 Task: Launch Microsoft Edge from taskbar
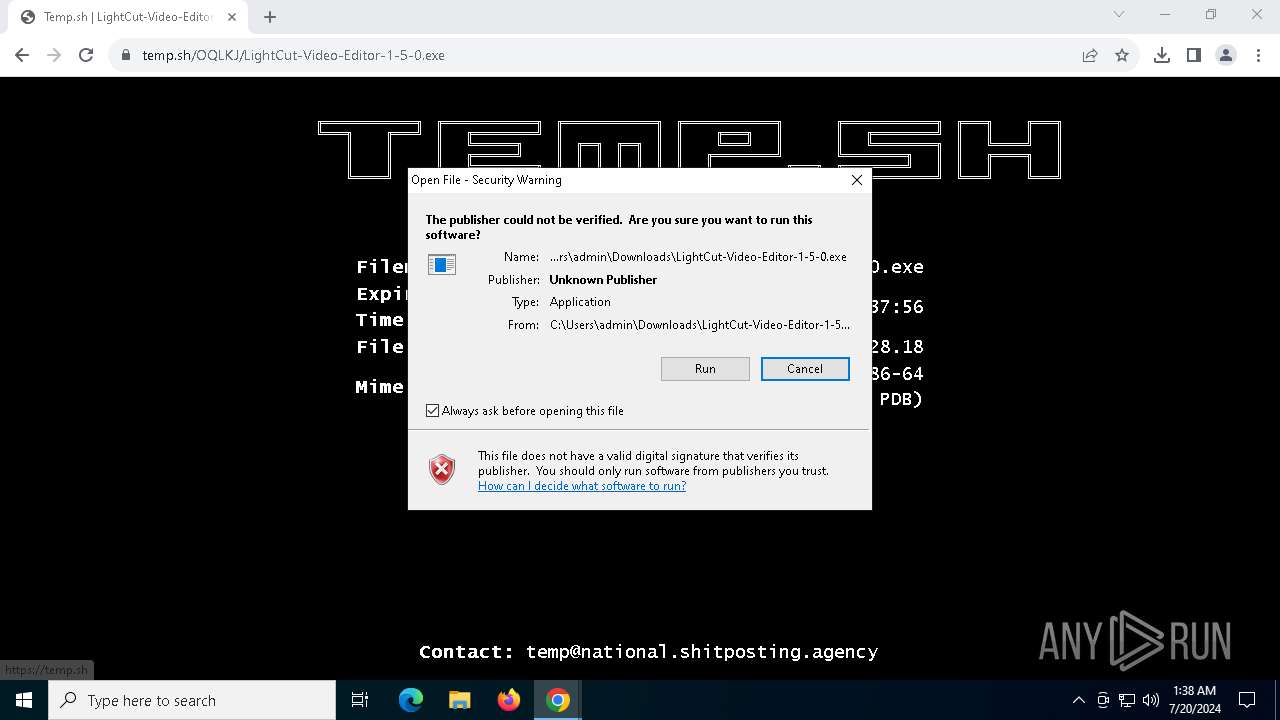click(411, 700)
